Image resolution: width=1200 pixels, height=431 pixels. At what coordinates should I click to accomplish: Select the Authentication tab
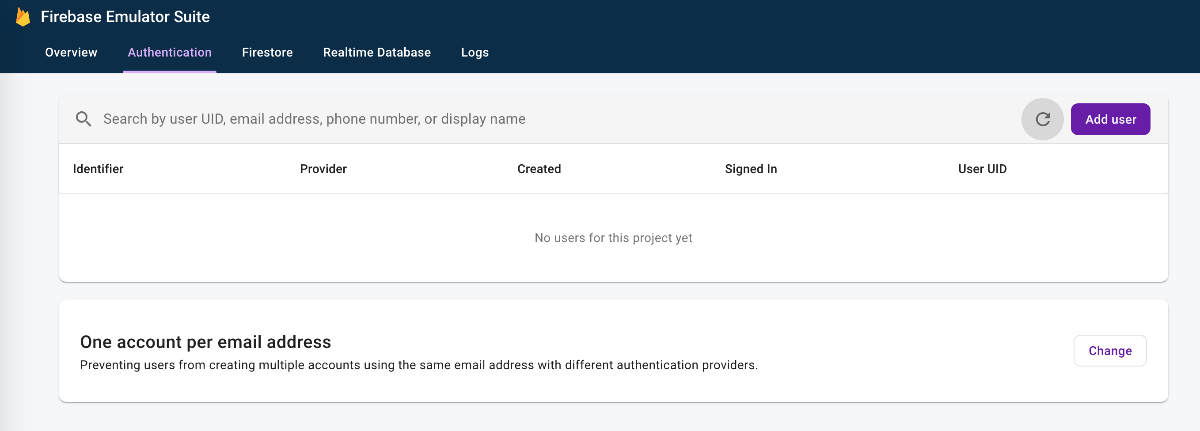pos(170,52)
